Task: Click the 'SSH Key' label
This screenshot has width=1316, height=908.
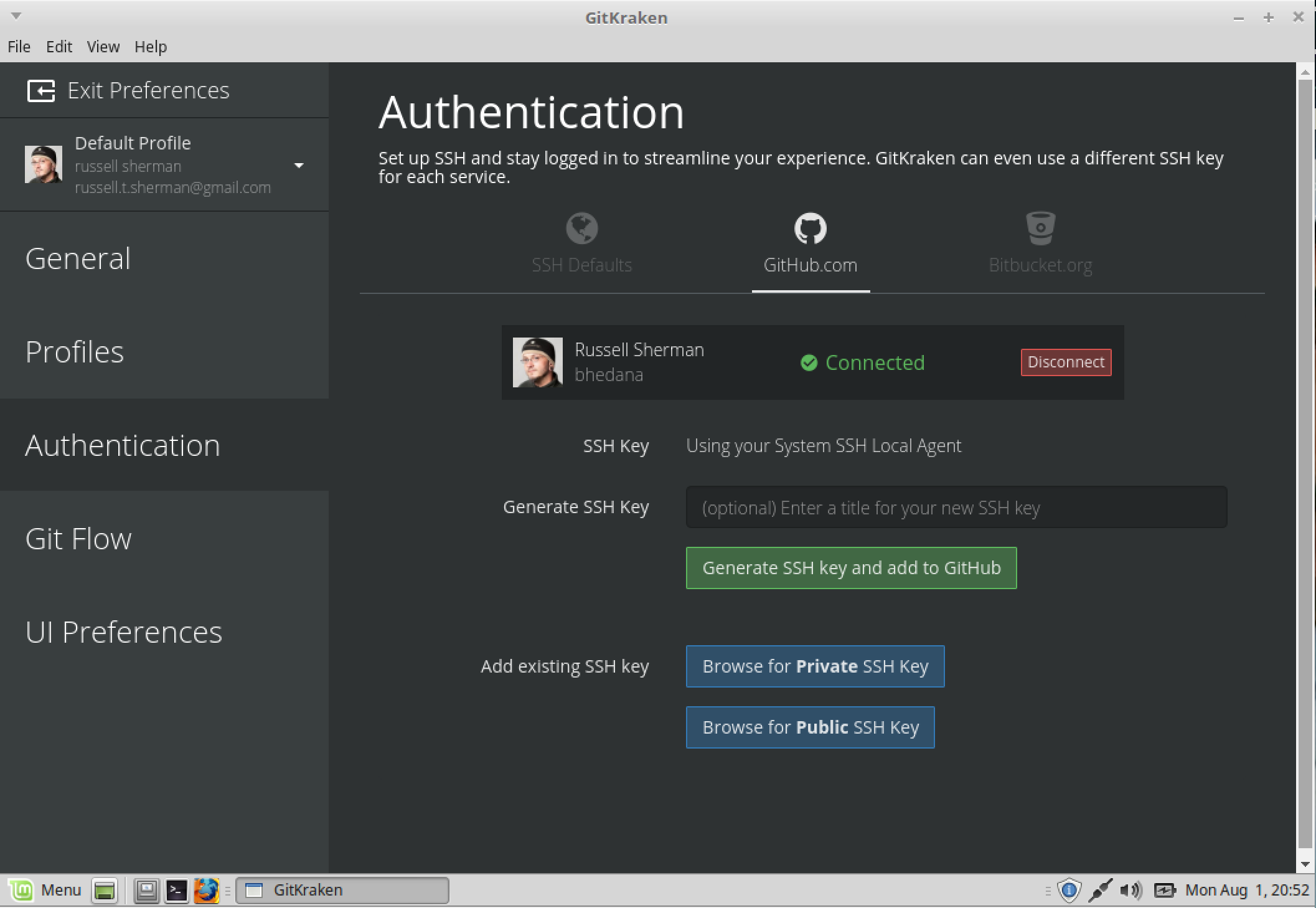Action: [616, 446]
